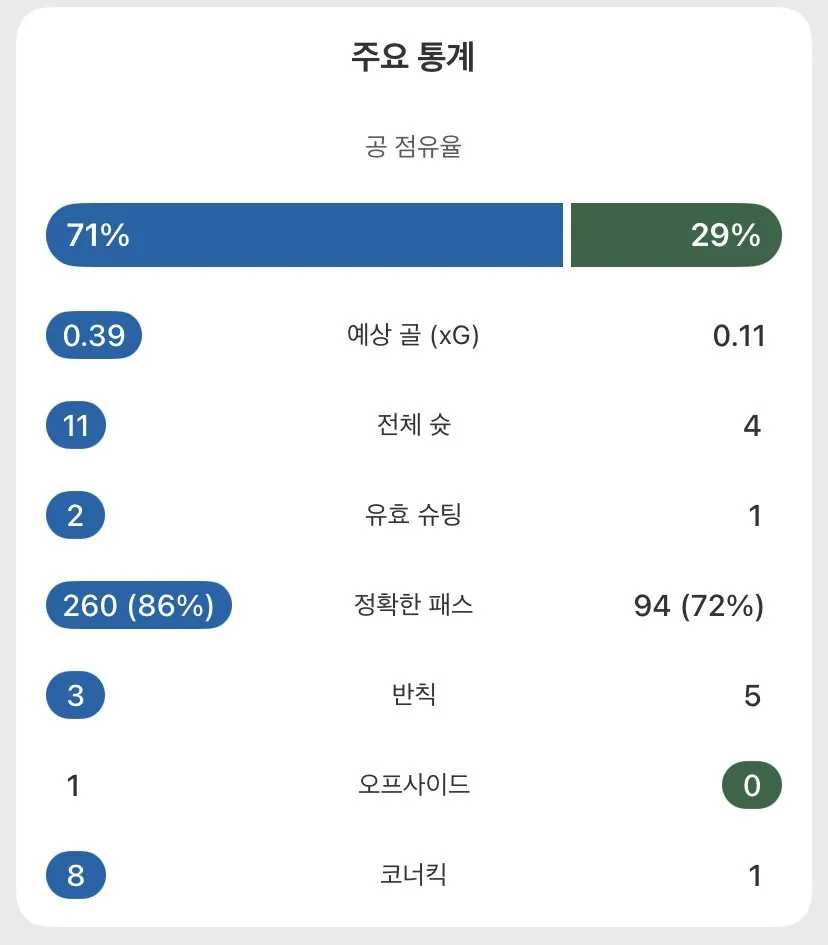Select the 정확한 패스 label
This screenshot has height=945, width=828.
pos(413,605)
